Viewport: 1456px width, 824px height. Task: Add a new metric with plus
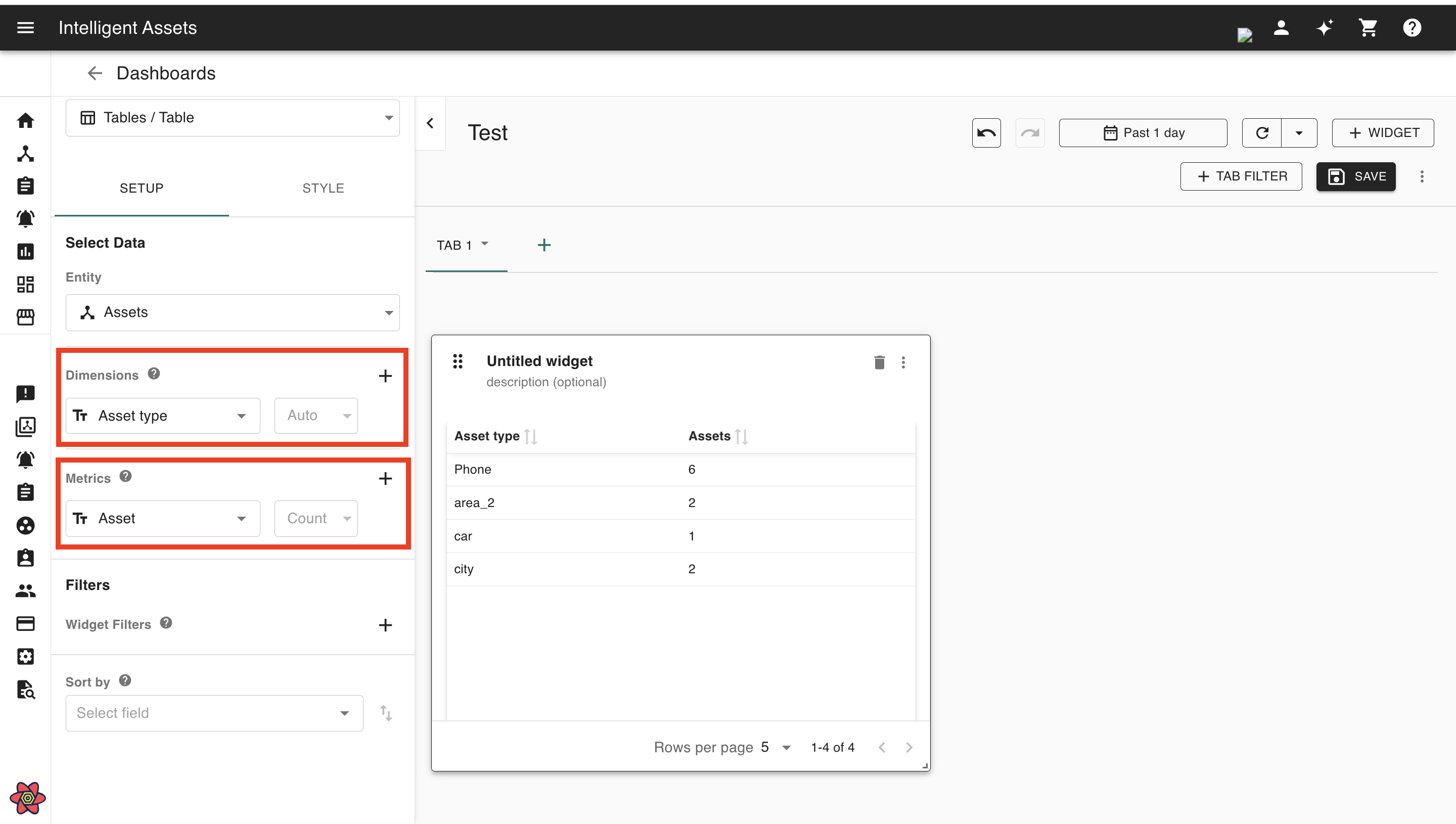385,479
